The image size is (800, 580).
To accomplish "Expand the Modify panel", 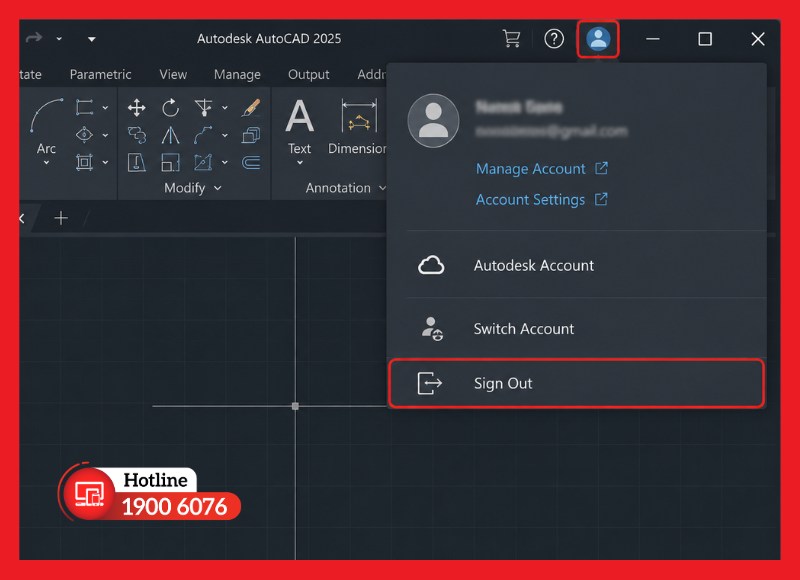I will coord(193,188).
